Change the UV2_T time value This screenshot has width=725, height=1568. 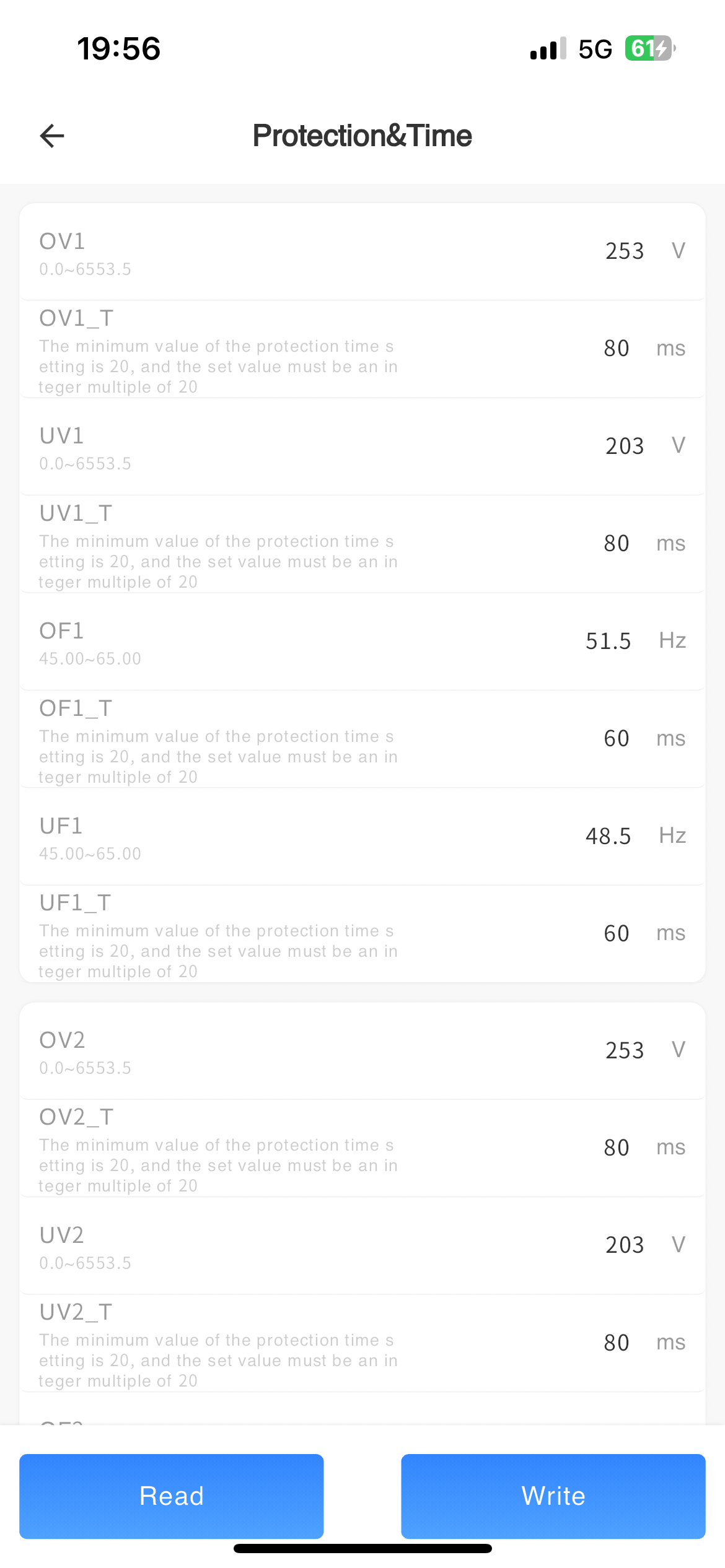[616, 1343]
